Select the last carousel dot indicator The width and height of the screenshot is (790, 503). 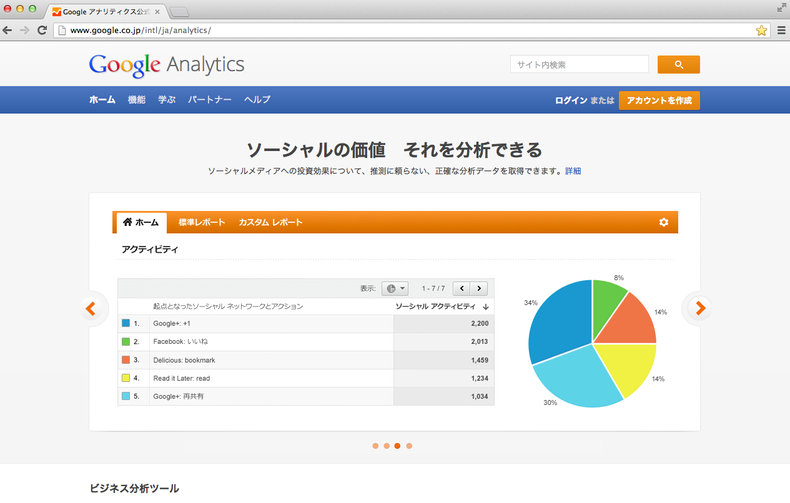(x=409, y=446)
